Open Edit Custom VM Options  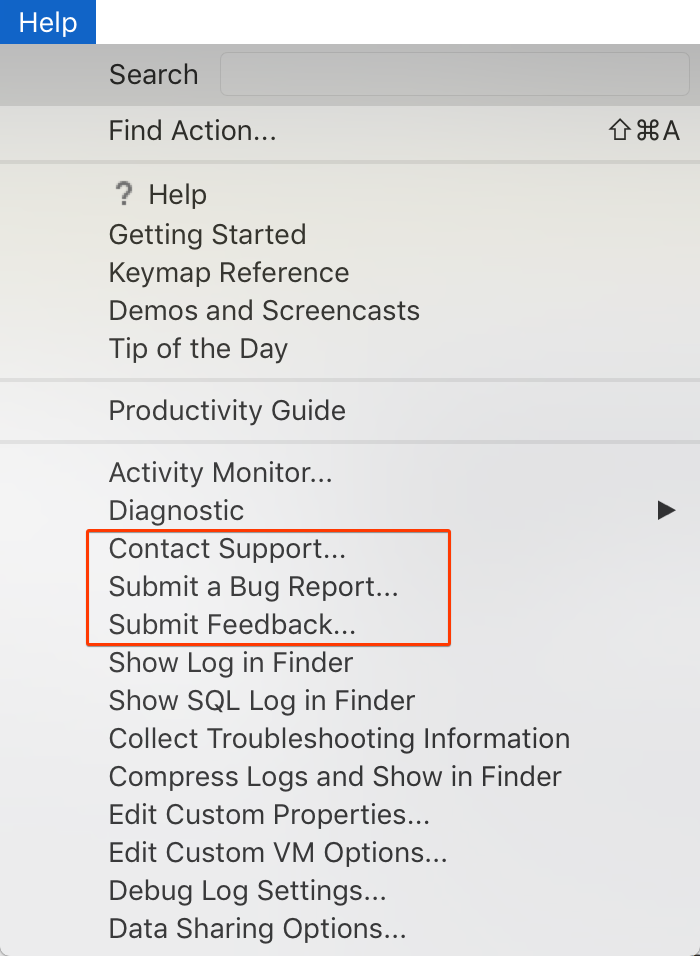pyautogui.click(x=350, y=852)
